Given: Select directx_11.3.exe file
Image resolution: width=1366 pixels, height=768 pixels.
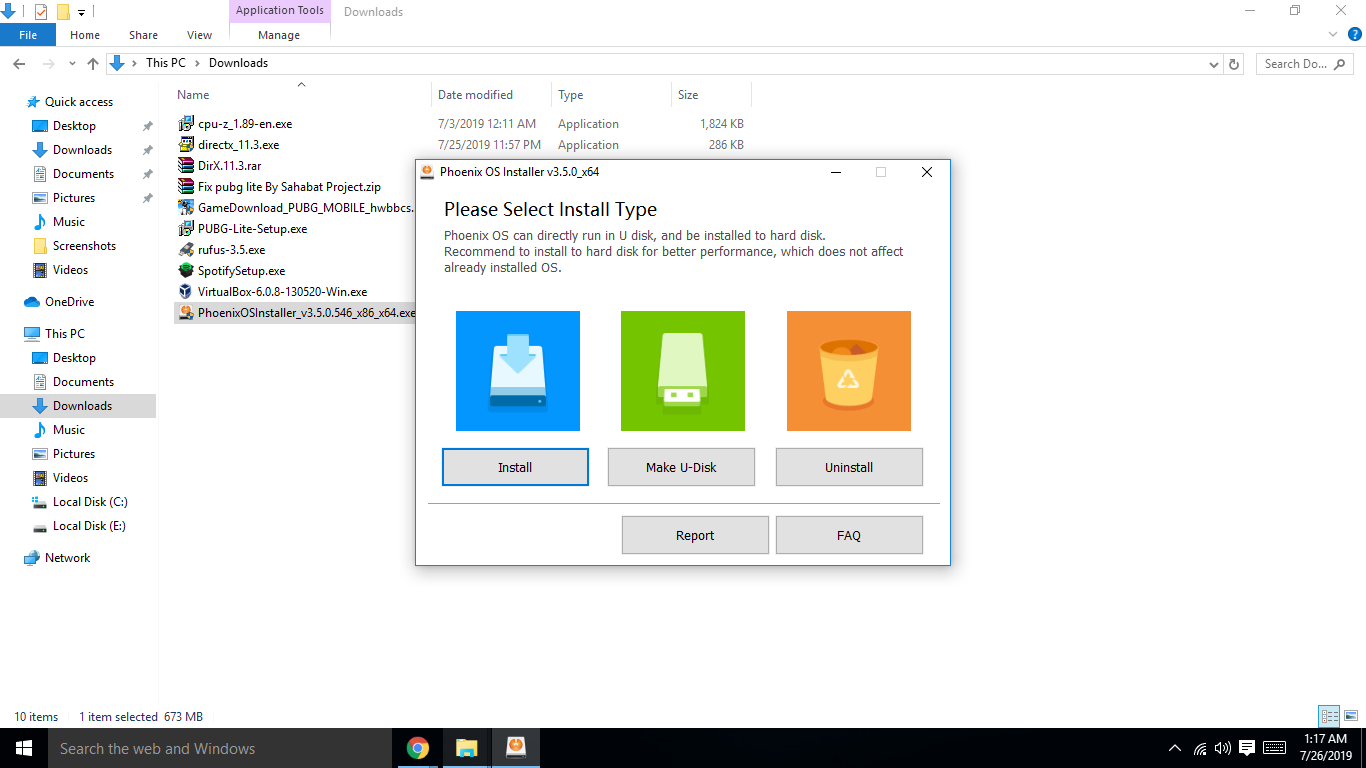Looking at the screenshot, I should point(238,145).
